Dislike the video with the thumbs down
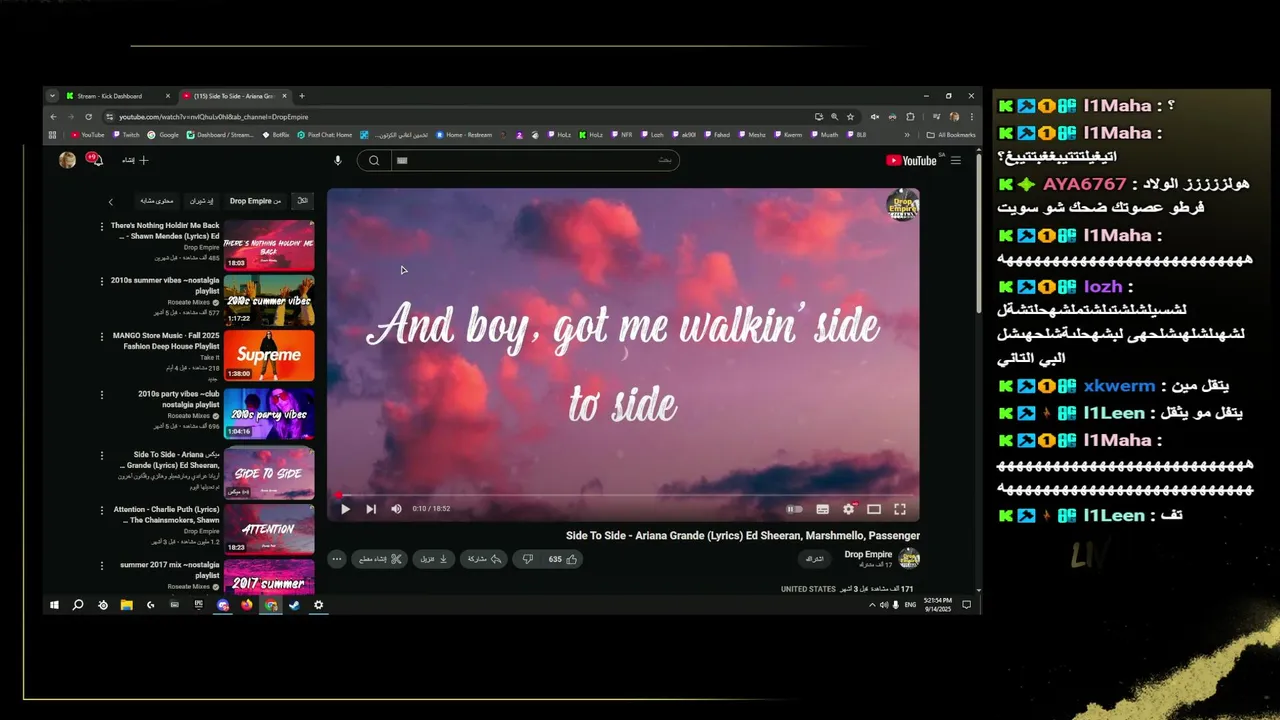Viewport: 1280px width, 720px height. 528,559
